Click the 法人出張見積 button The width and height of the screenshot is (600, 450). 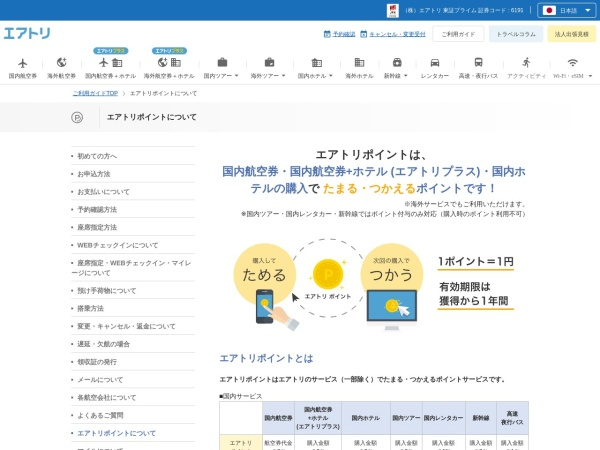point(572,34)
